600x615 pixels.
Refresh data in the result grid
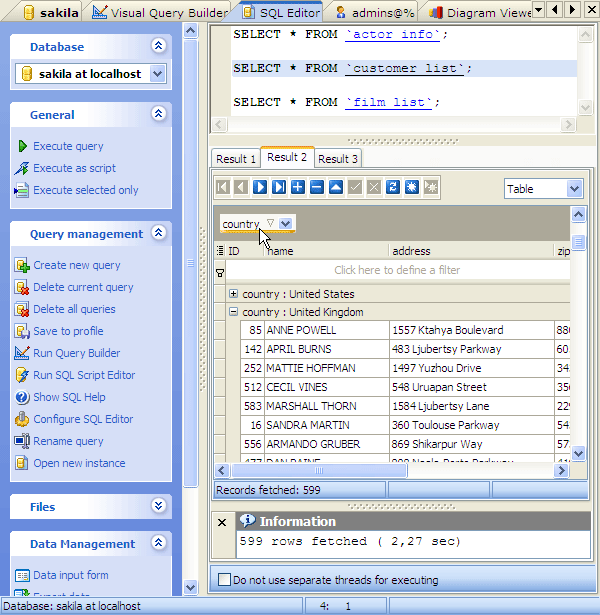pyautogui.click(x=393, y=187)
